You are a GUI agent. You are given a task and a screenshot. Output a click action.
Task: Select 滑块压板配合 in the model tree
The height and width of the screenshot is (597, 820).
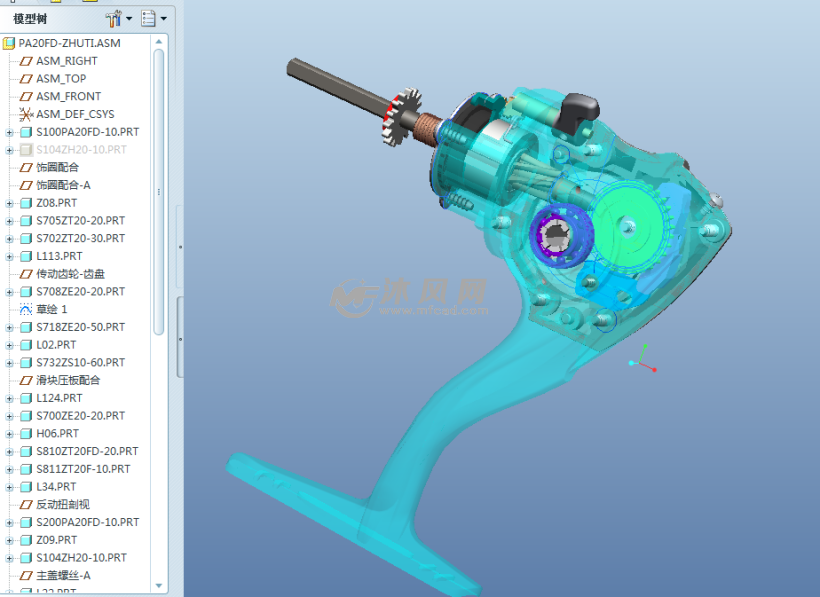tap(68, 380)
